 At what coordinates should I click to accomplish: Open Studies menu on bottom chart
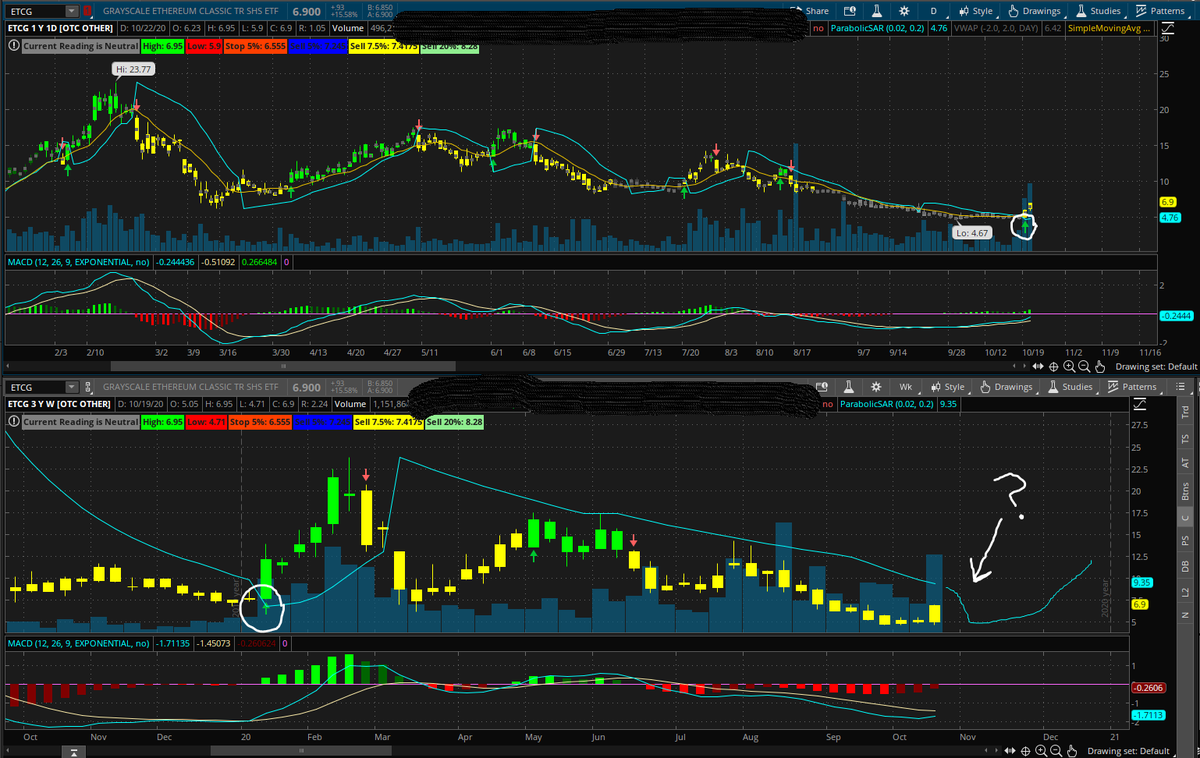1071,386
